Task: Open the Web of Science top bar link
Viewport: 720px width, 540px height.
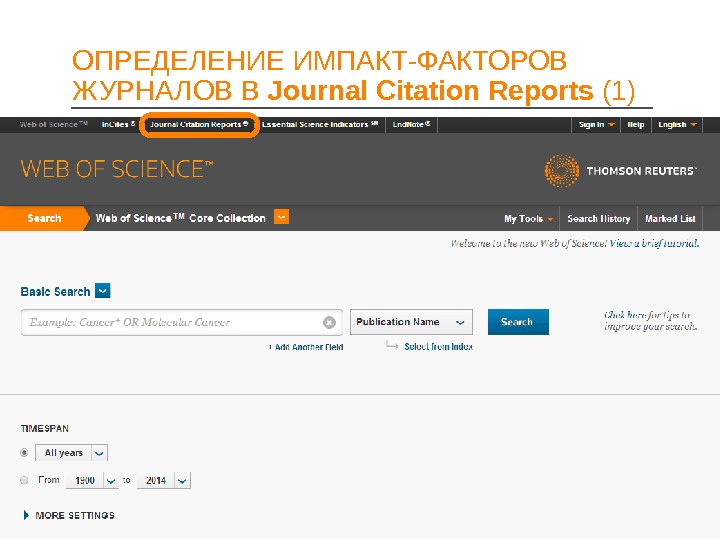Action: click(54, 124)
